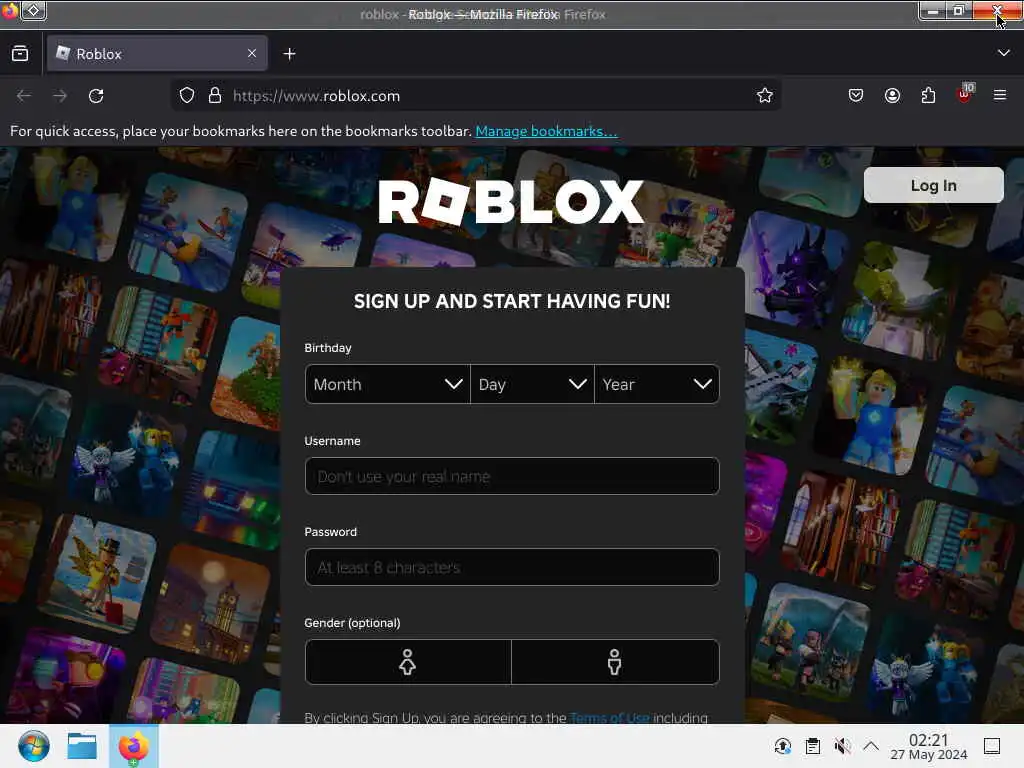1024x768 pixels.
Task: Toggle the muted volume tray icon
Action: [842, 746]
